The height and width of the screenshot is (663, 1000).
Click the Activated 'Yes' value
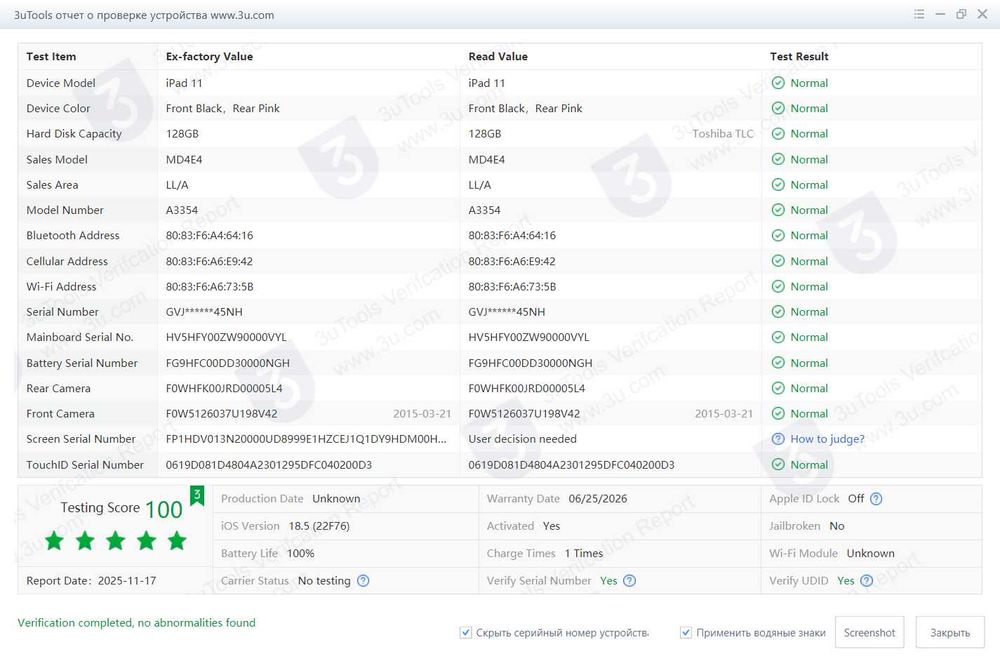click(551, 526)
